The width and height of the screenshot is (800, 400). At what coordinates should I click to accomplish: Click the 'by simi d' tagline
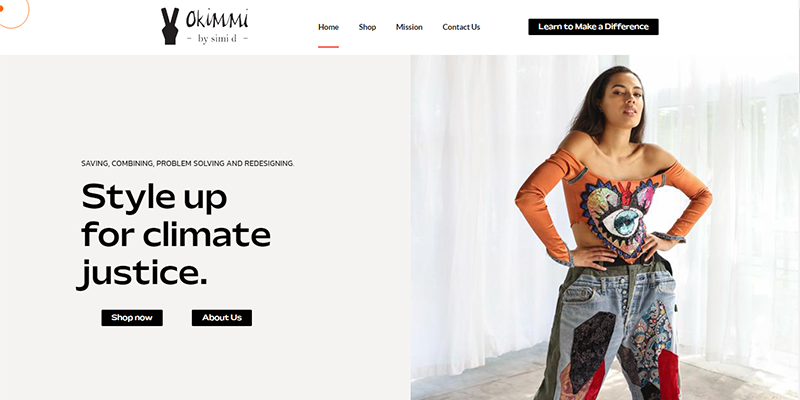click(217, 39)
